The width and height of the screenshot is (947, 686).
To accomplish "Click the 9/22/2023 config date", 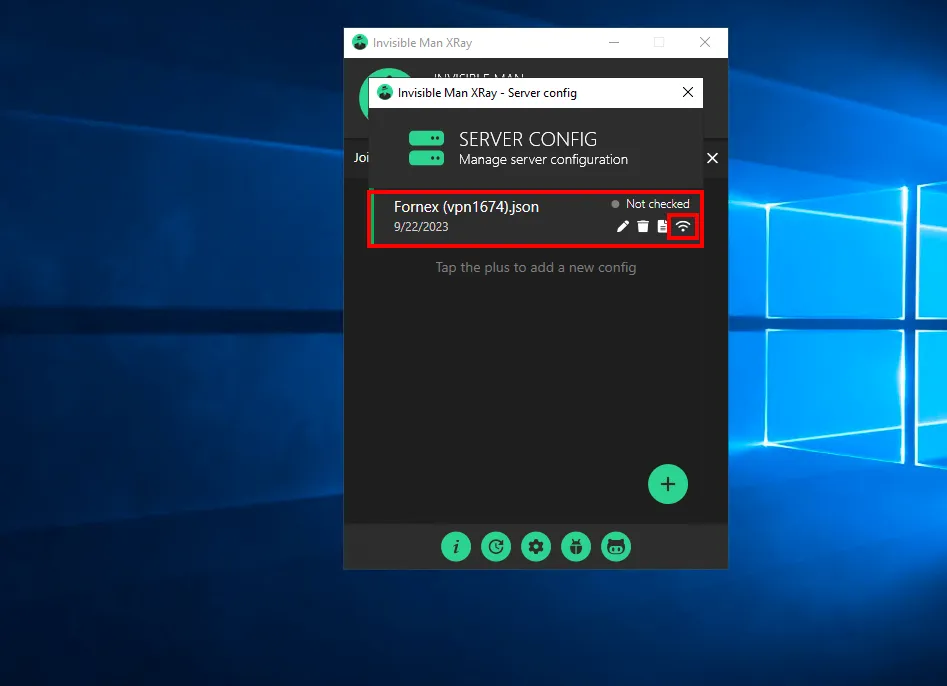I will (421, 226).
